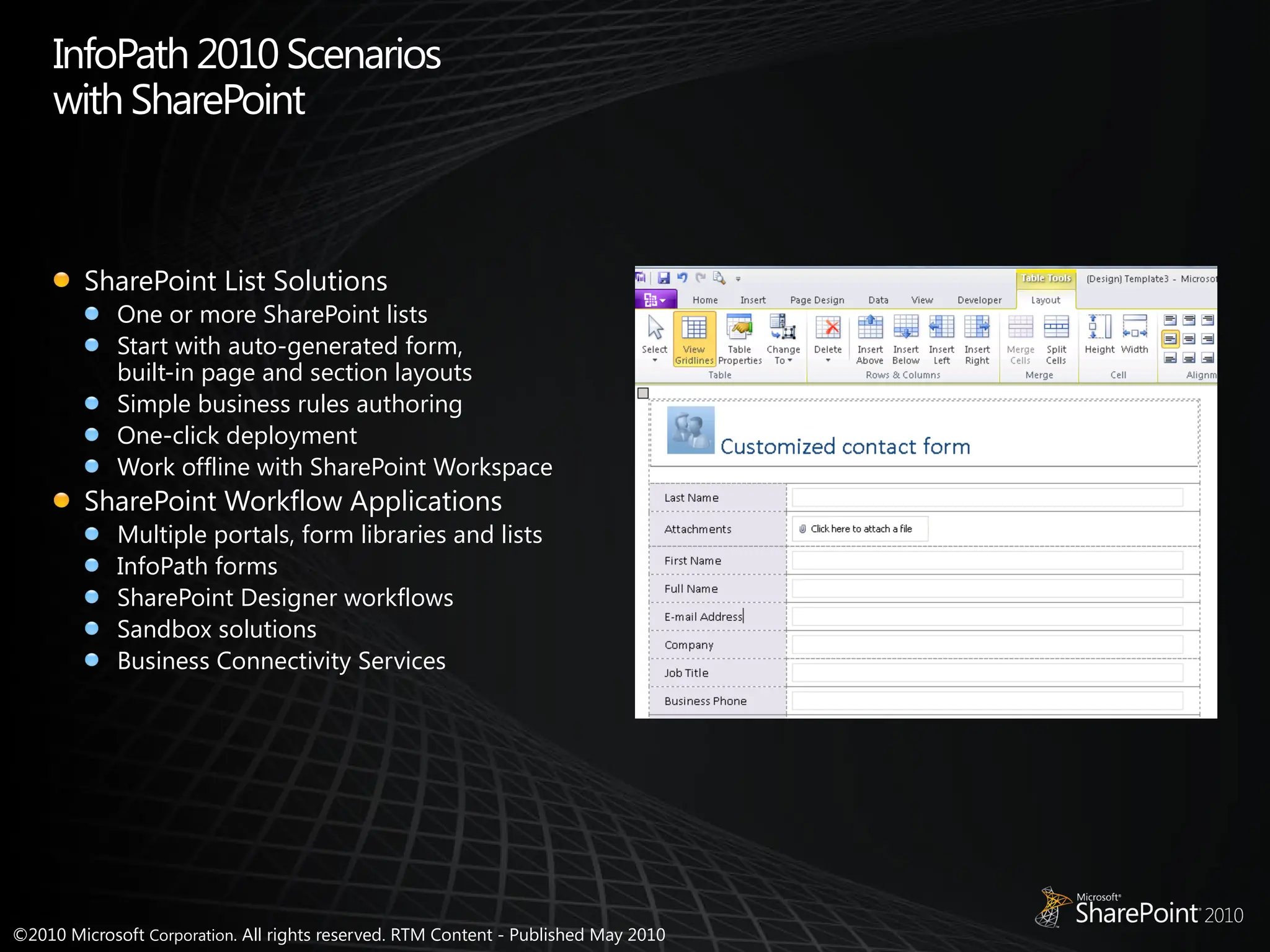This screenshot has height=952, width=1270.
Task: Select the Layout tab under Table Tools
Action: coord(1046,300)
